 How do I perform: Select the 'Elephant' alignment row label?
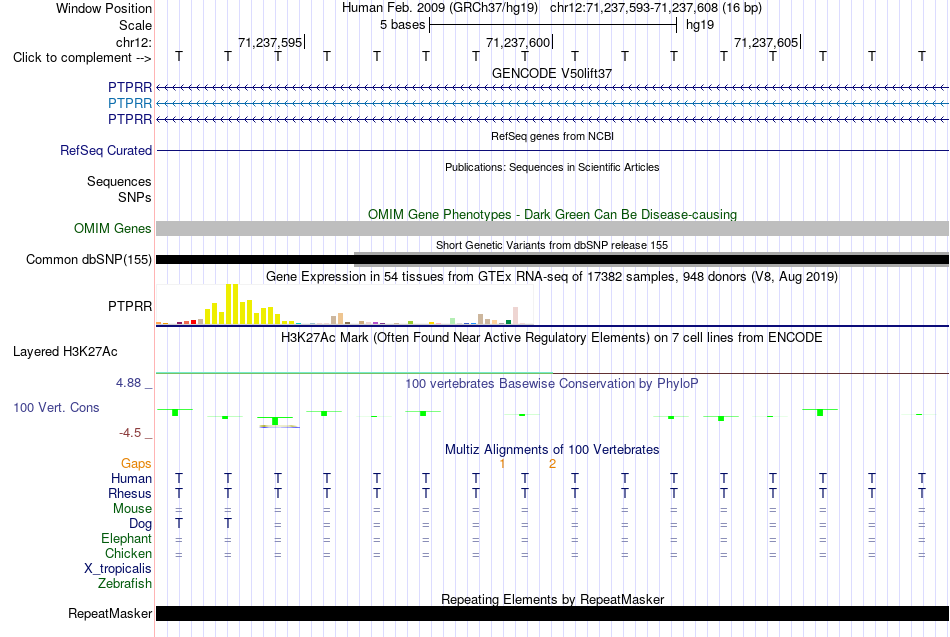(x=126, y=539)
